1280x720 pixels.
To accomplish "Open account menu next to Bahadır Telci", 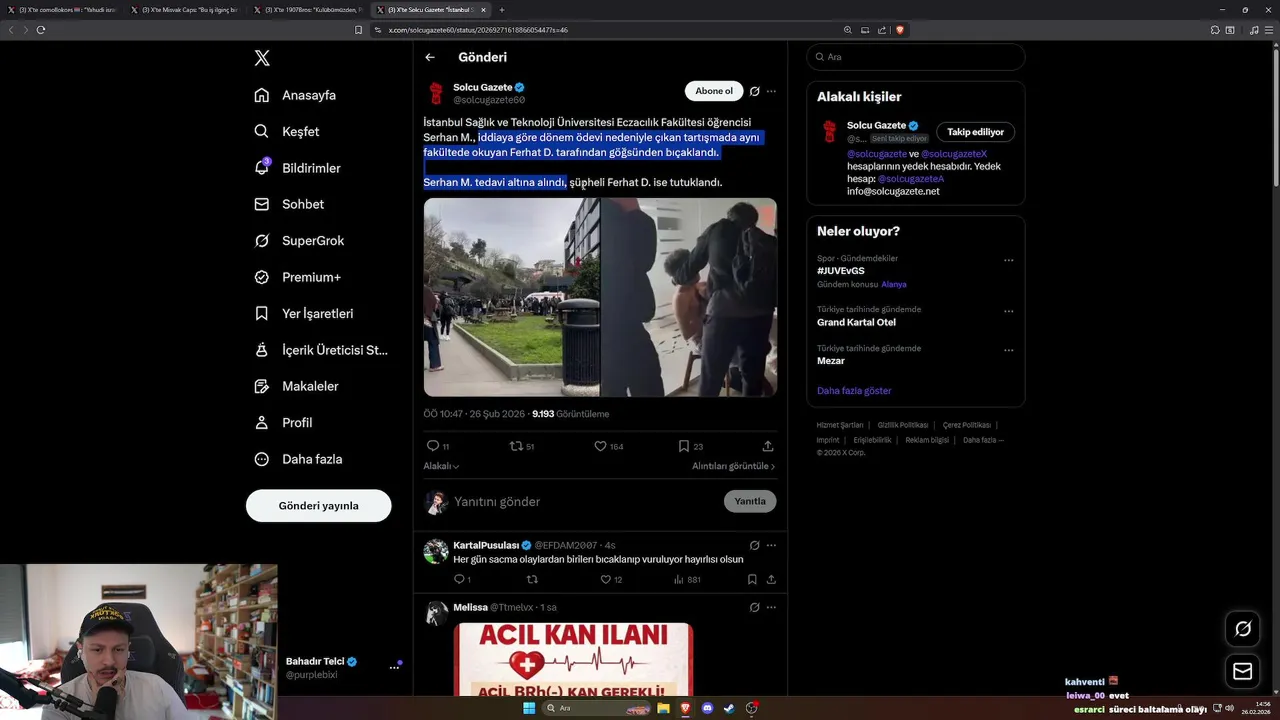I will [394, 667].
